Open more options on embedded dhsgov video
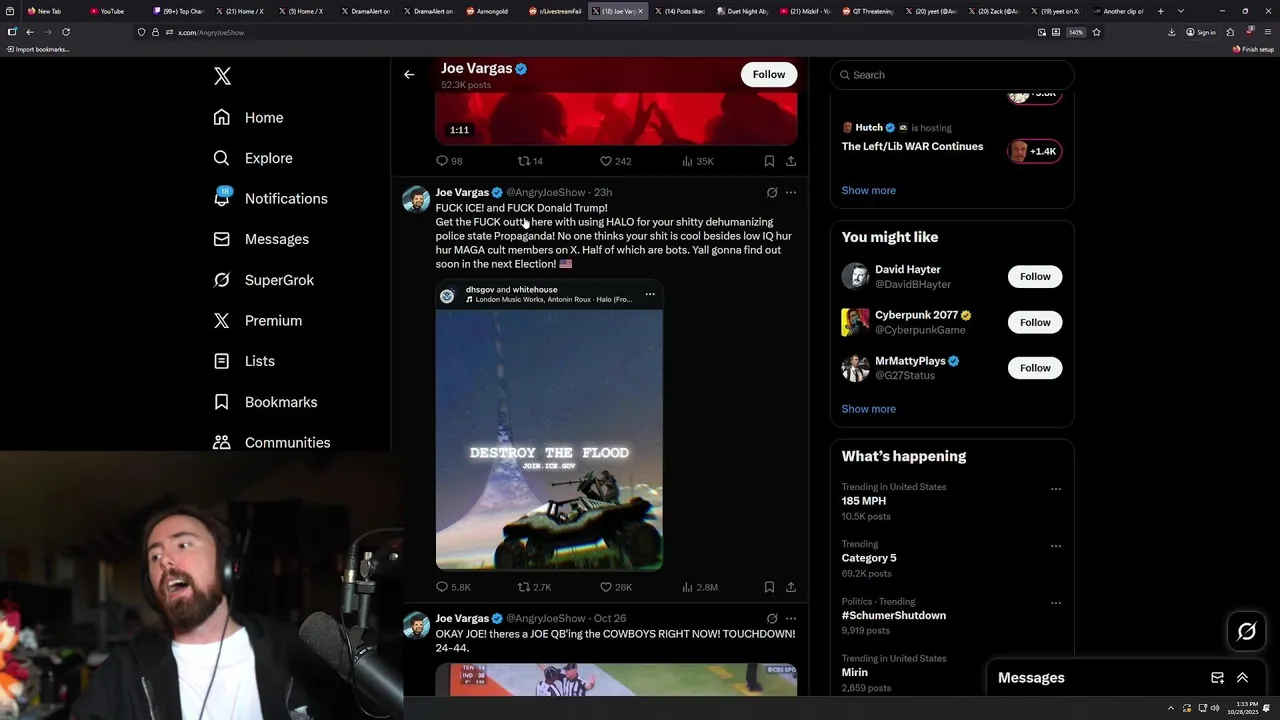The image size is (1280, 720). click(650, 294)
